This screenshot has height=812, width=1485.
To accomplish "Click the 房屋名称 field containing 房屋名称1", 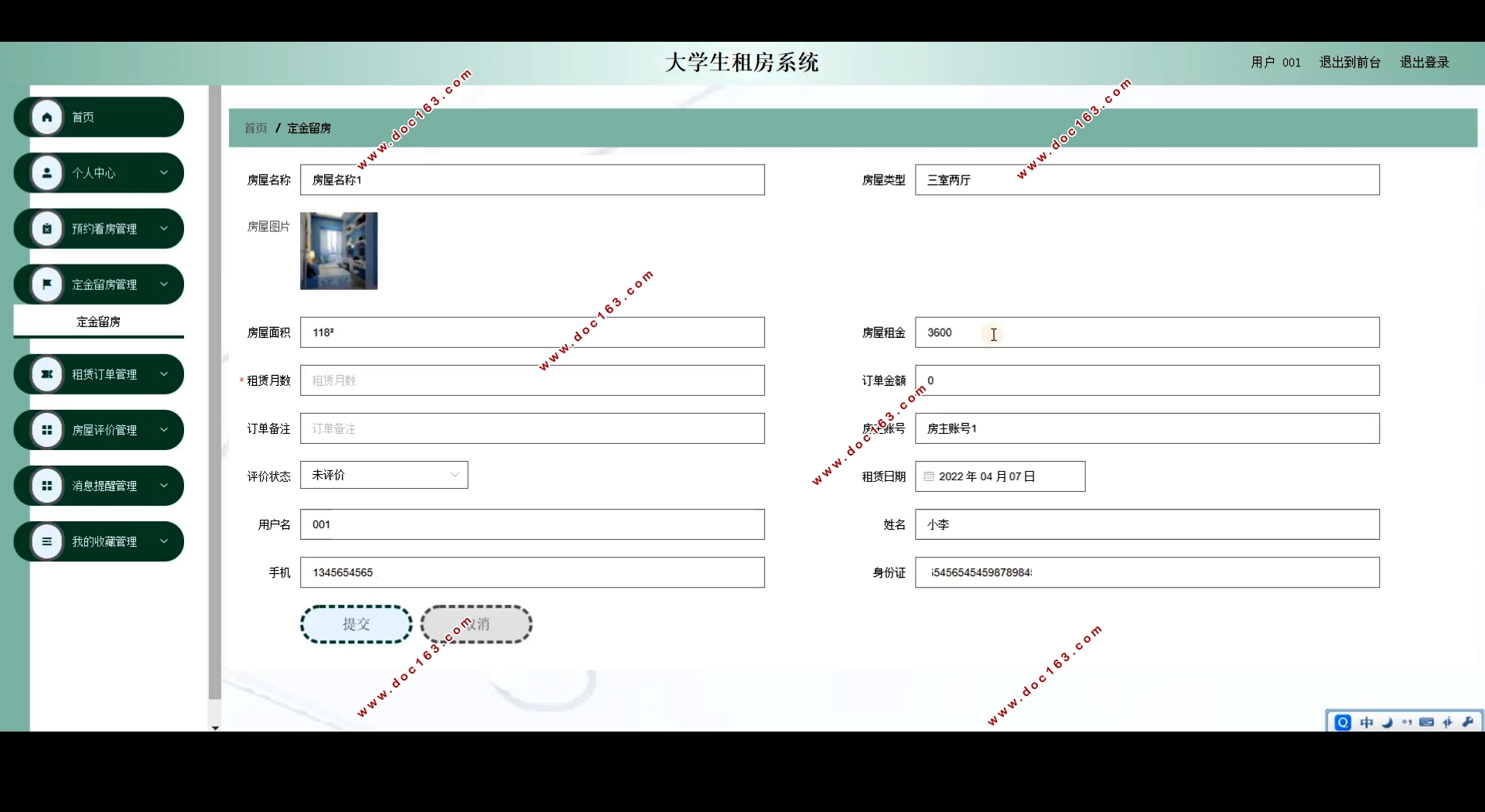I will pos(533,179).
